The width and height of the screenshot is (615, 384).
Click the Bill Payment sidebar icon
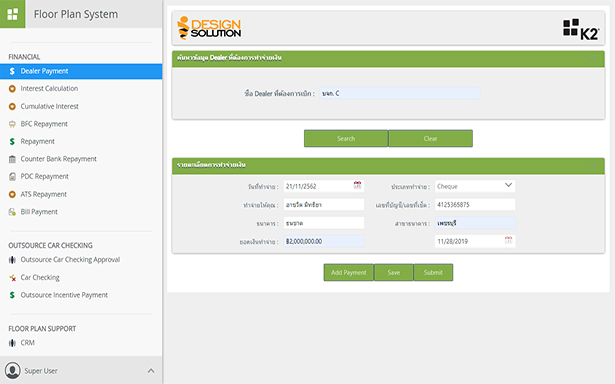(12, 212)
